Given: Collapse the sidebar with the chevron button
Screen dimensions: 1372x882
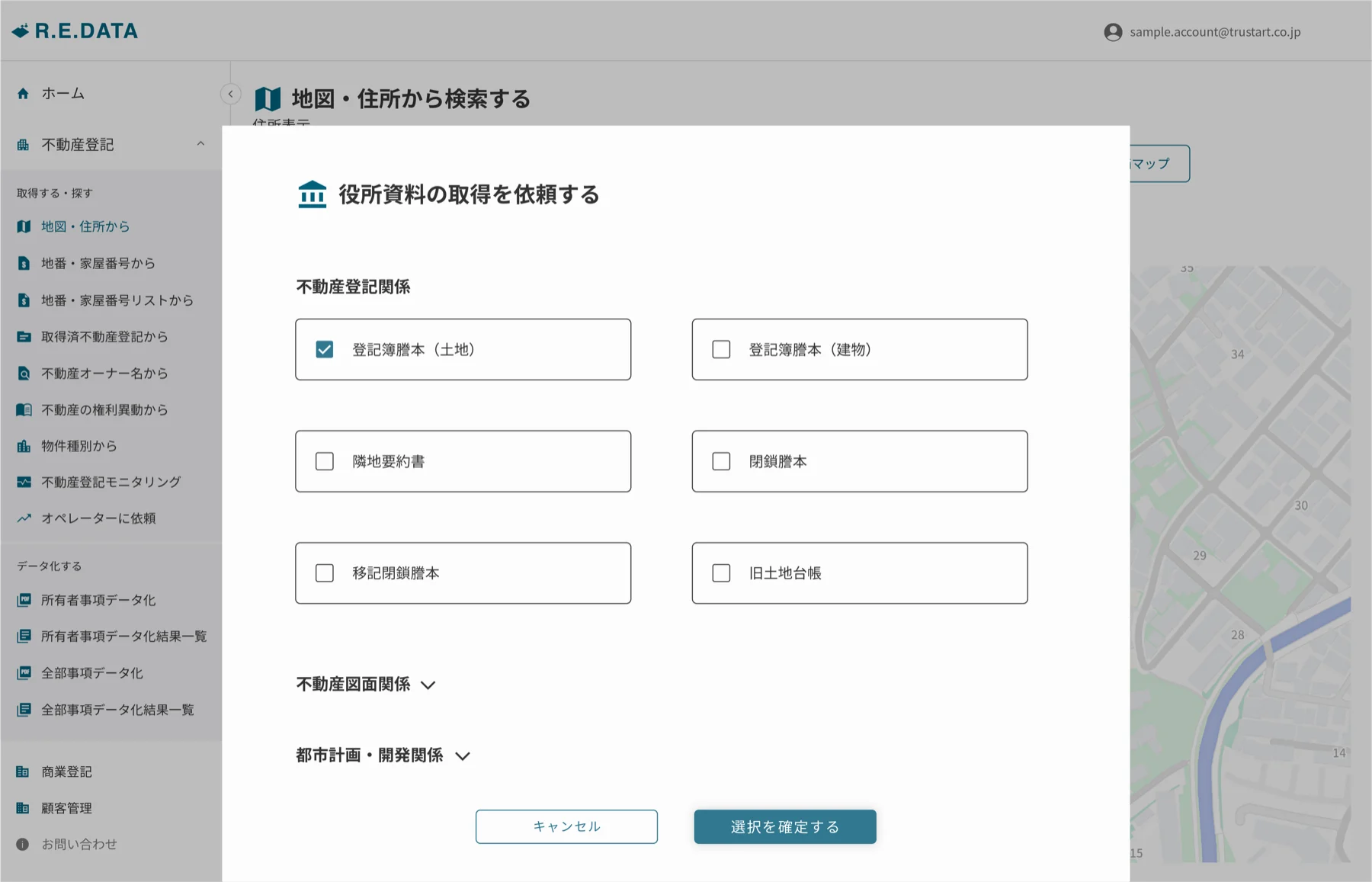Looking at the screenshot, I should coord(230,94).
